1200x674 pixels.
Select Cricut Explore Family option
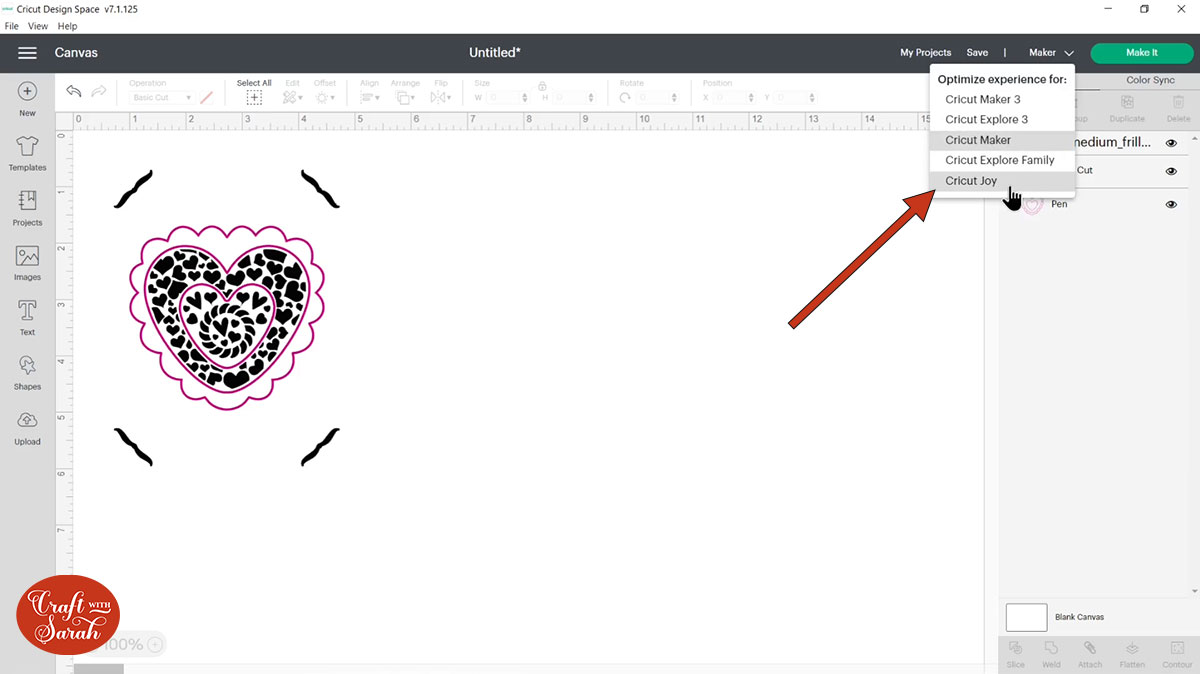1002,160
